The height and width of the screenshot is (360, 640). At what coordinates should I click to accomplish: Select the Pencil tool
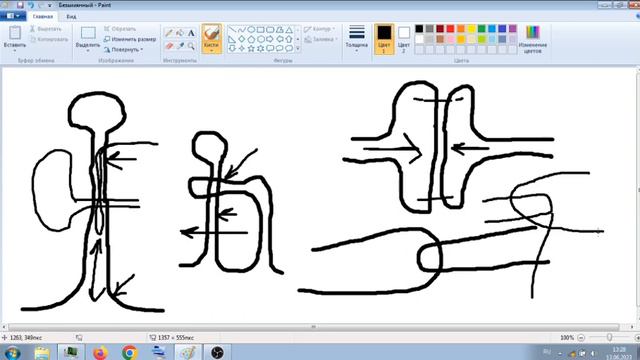(x=169, y=33)
